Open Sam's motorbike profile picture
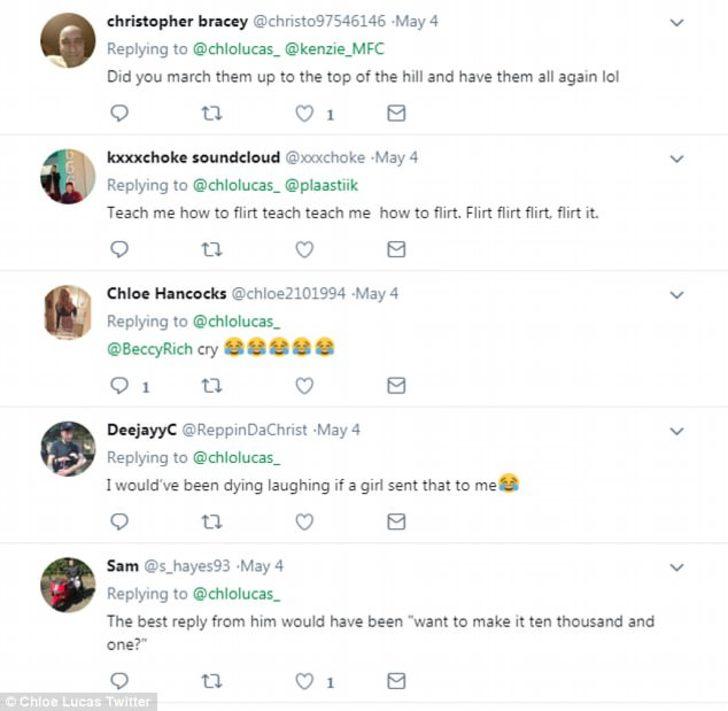728x711 pixels. [x=68, y=584]
